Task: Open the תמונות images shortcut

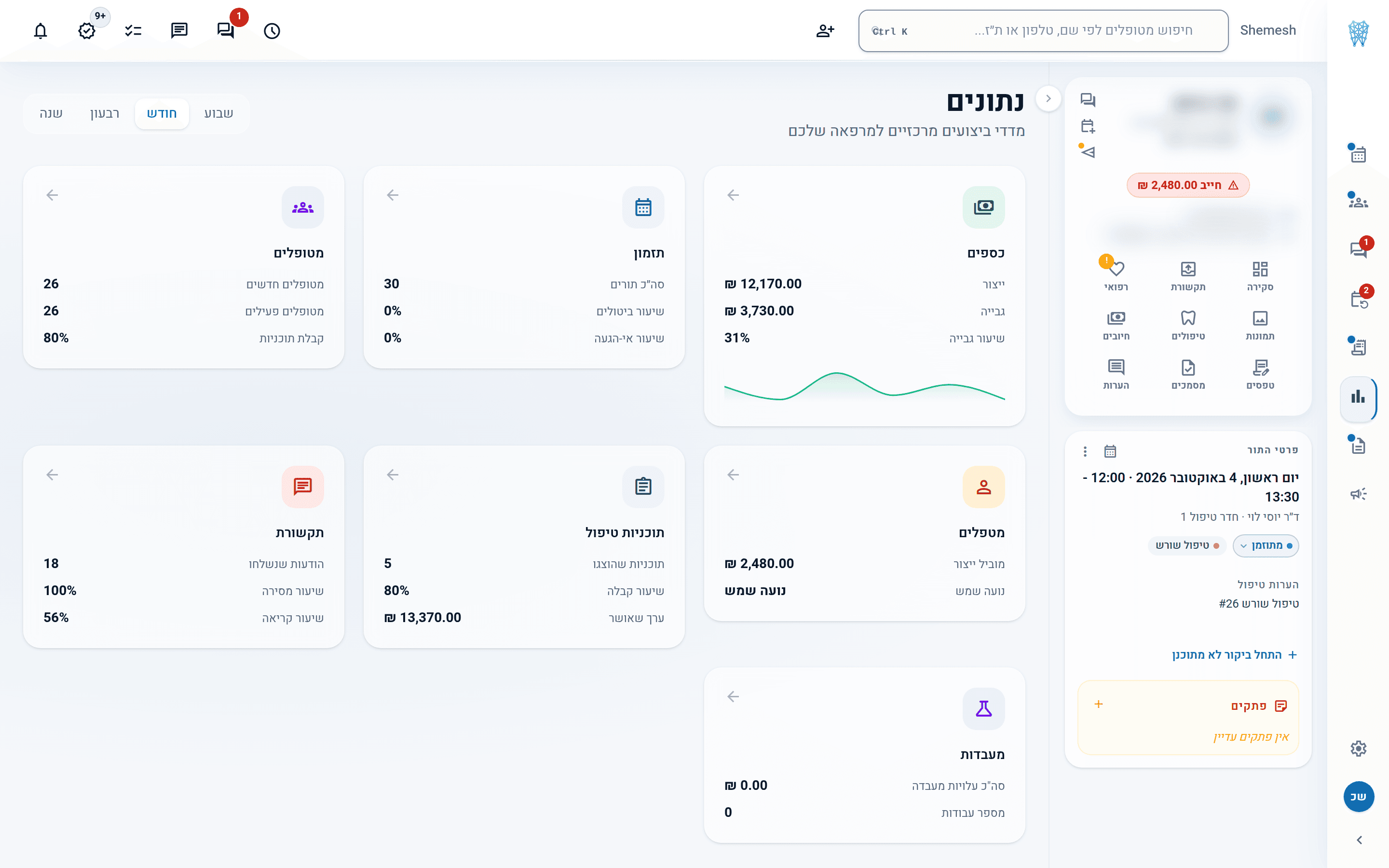Action: [1260, 325]
